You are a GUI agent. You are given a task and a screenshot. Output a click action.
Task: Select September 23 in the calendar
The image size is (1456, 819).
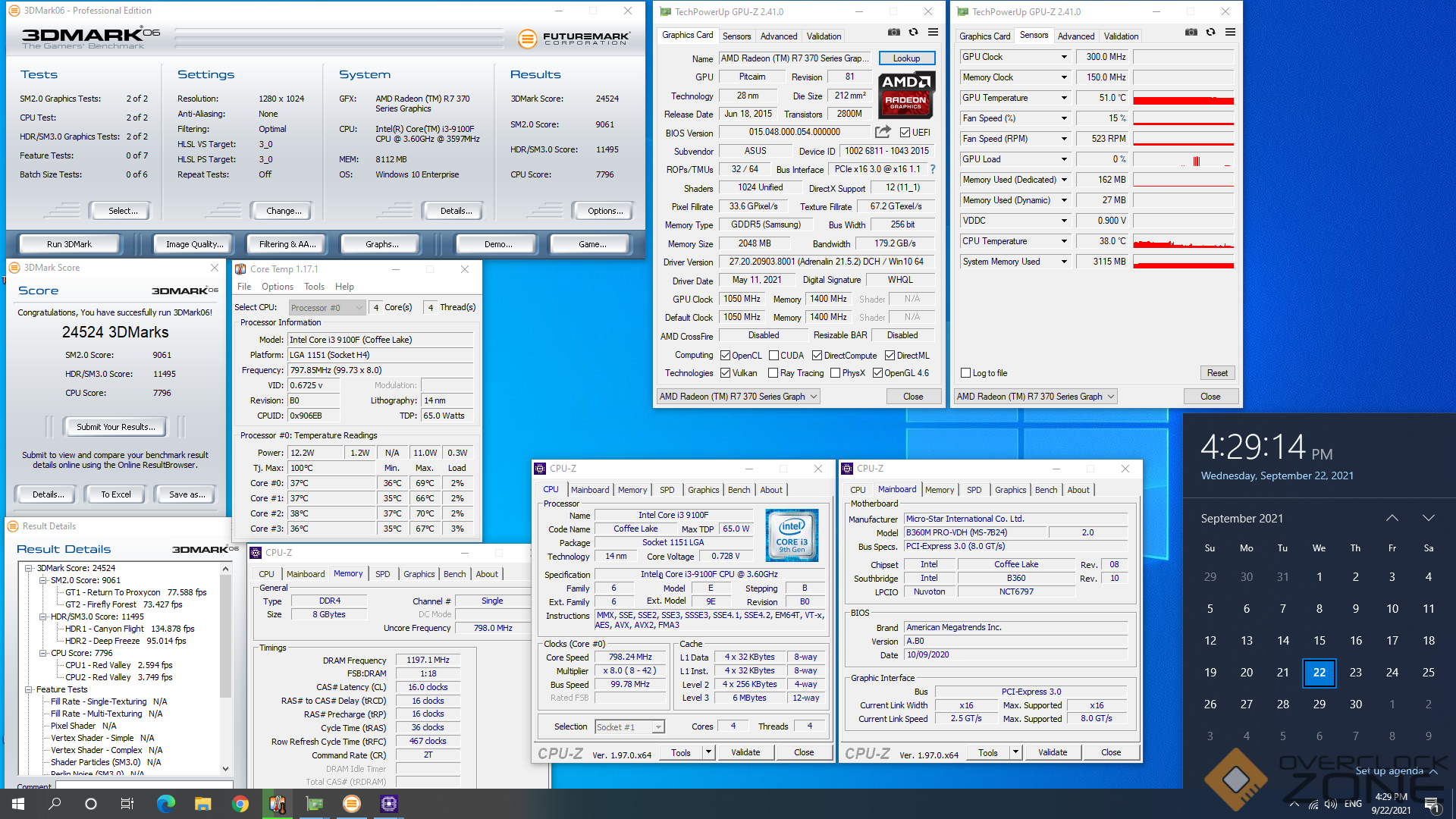[x=1355, y=673]
